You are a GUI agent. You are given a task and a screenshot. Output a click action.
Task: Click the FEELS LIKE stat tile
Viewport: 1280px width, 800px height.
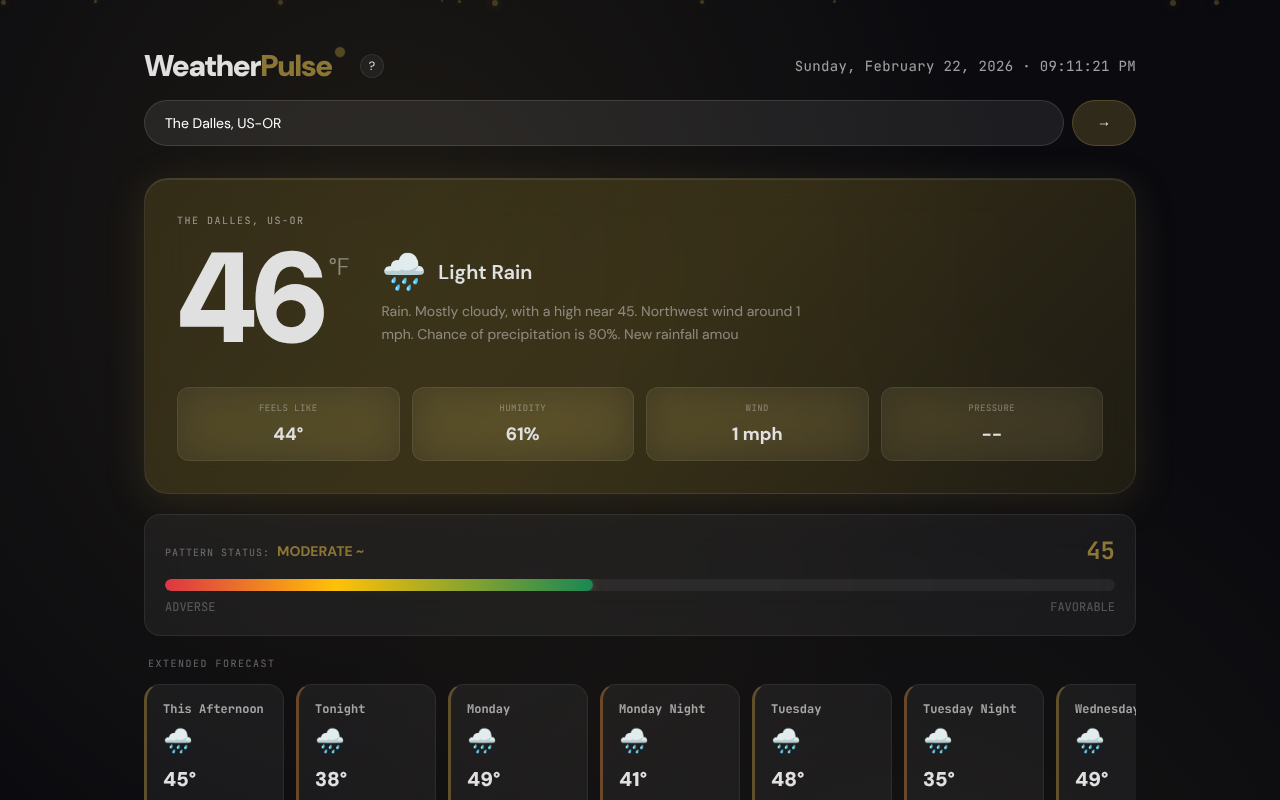coord(288,423)
